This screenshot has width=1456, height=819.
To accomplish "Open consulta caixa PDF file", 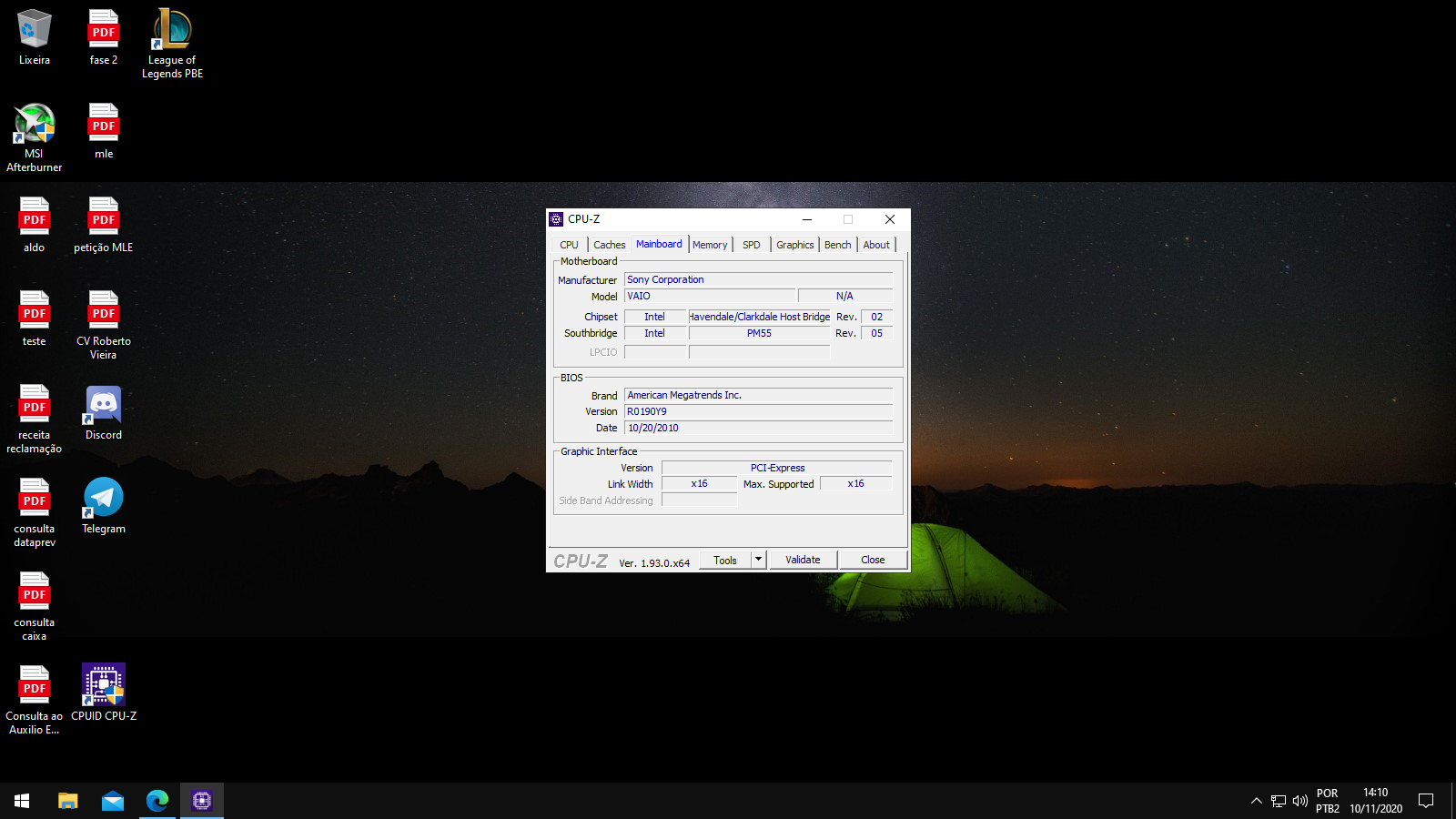I will click(35, 606).
